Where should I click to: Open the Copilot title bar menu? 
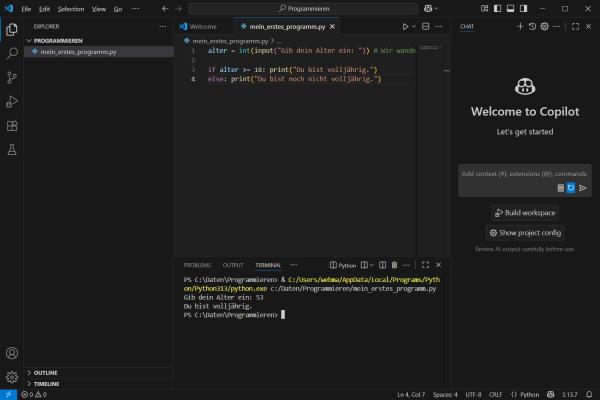[x=431, y=8]
